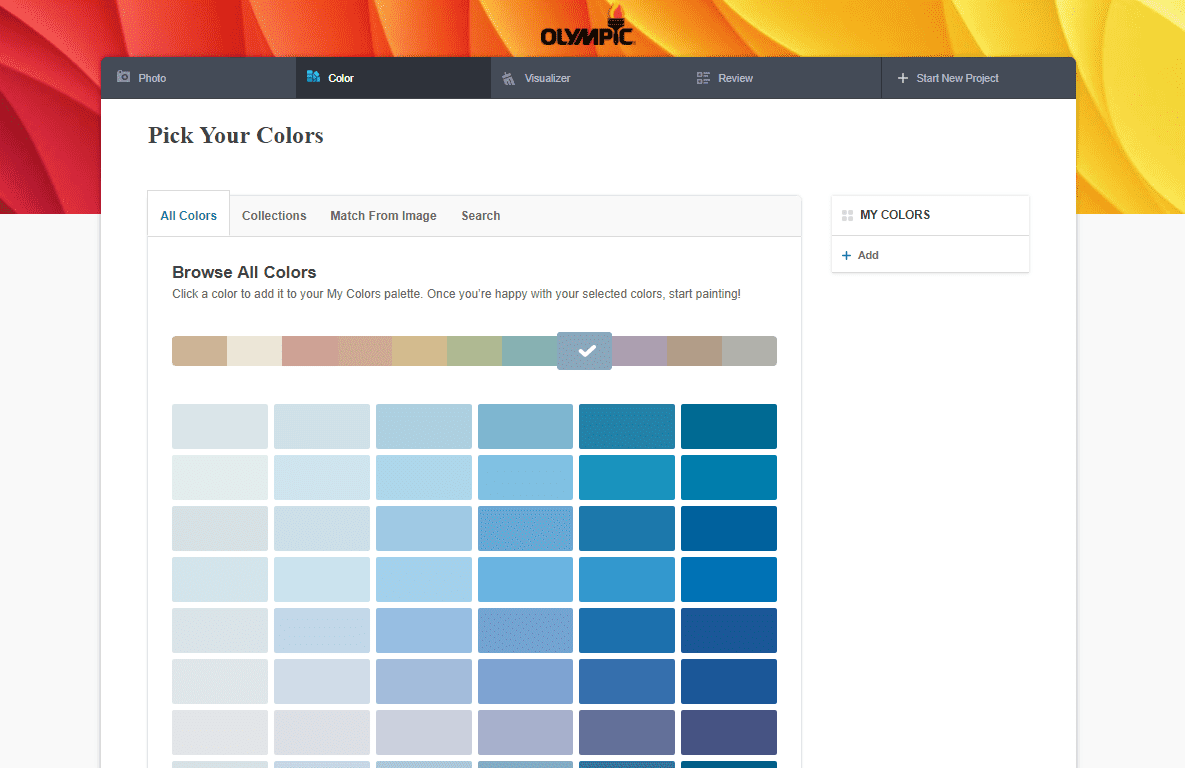Image resolution: width=1185 pixels, height=768 pixels.
Task: Pick the second swatch in grid row three
Action: [322, 528]
